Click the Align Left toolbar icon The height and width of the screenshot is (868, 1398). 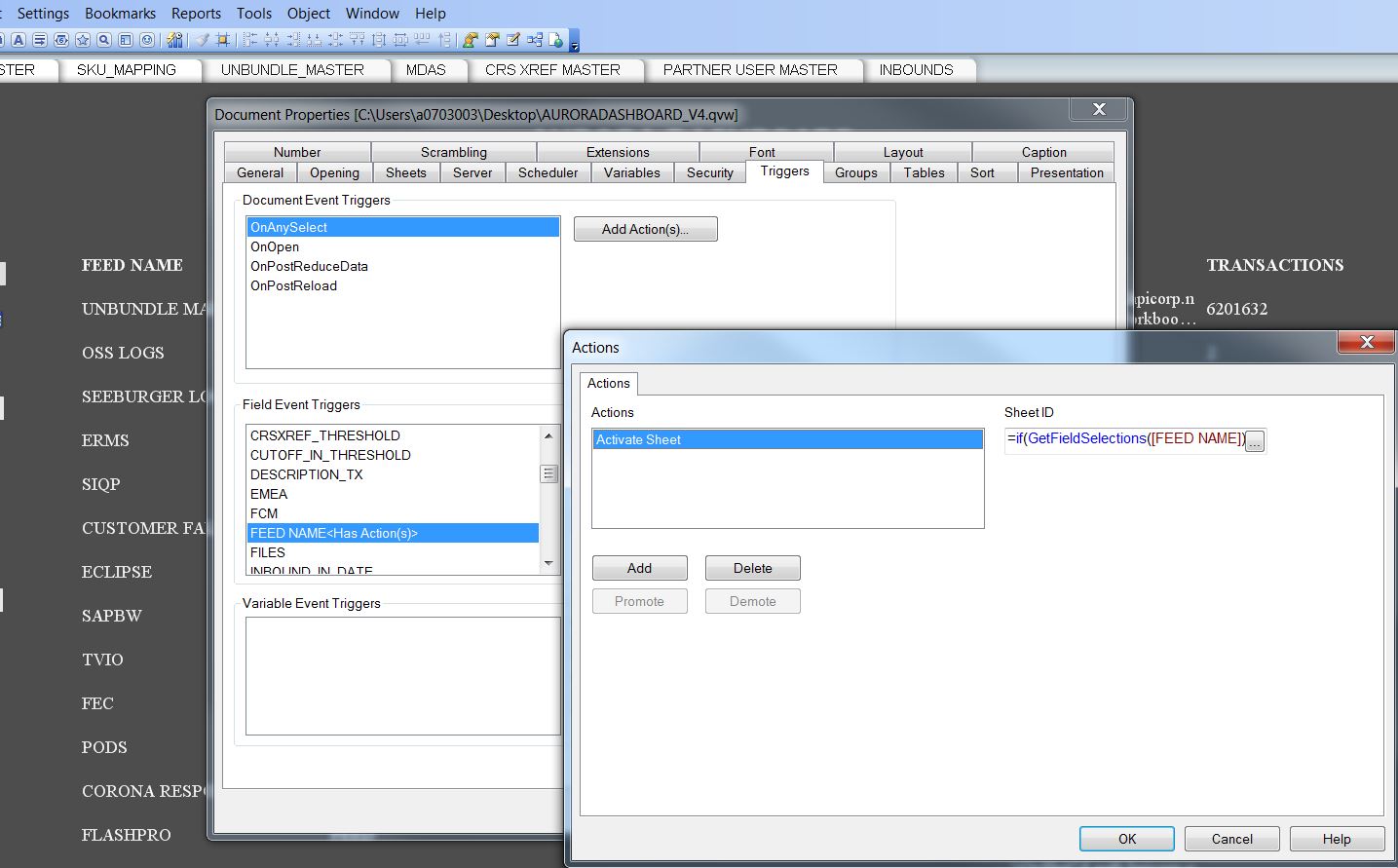tap(250, 40)
